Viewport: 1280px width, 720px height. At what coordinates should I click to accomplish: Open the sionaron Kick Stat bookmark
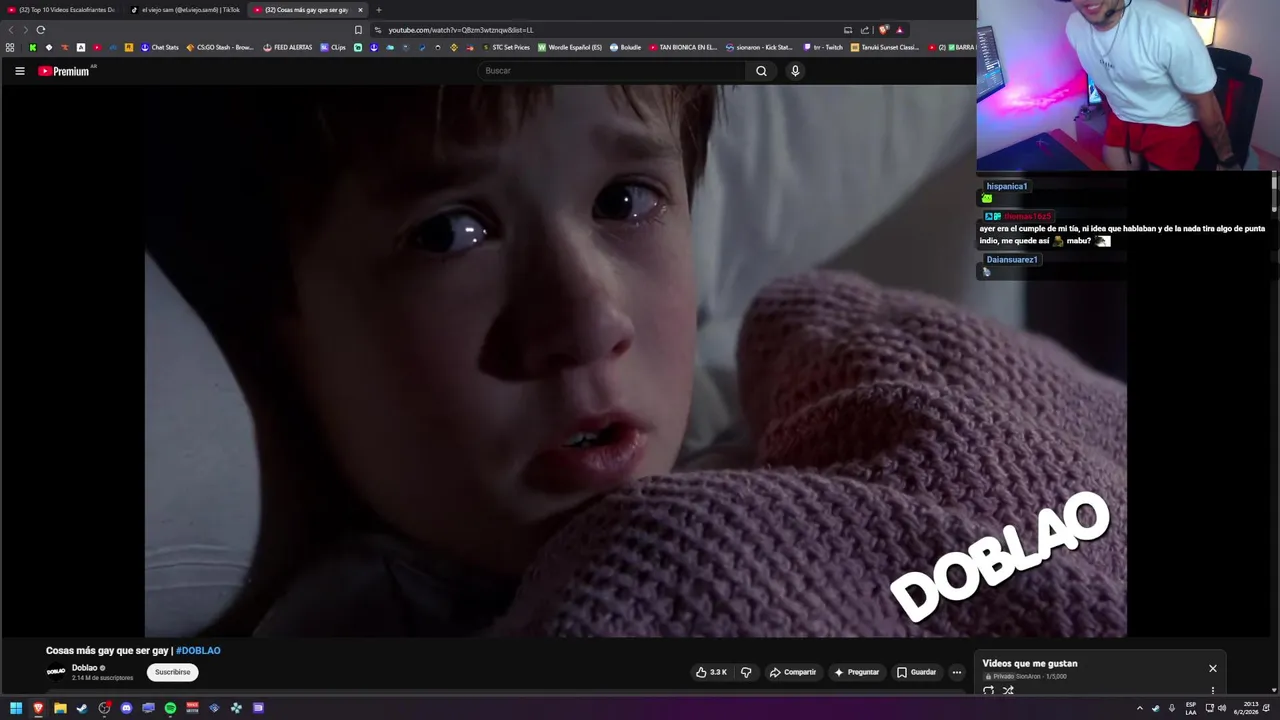pyautogui.click(x=759, y=47)
